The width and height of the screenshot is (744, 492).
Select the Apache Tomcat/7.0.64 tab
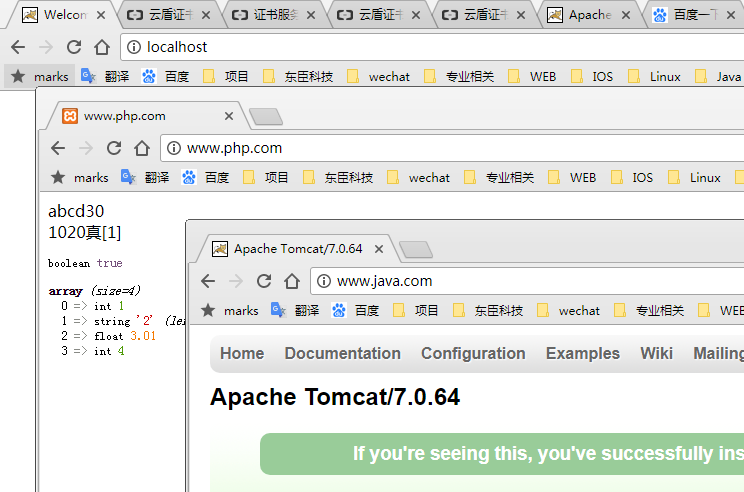pyautogui.click(x=297, y=249)
